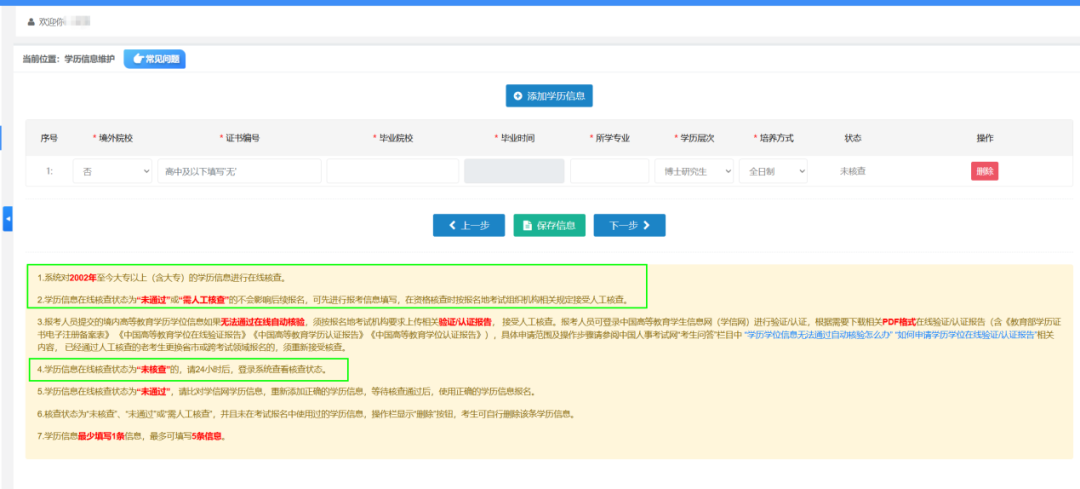Screen dimensions: 1080x489
Task: Click note 7 about 最多可填写5条信息
Action: click(132, 436)
